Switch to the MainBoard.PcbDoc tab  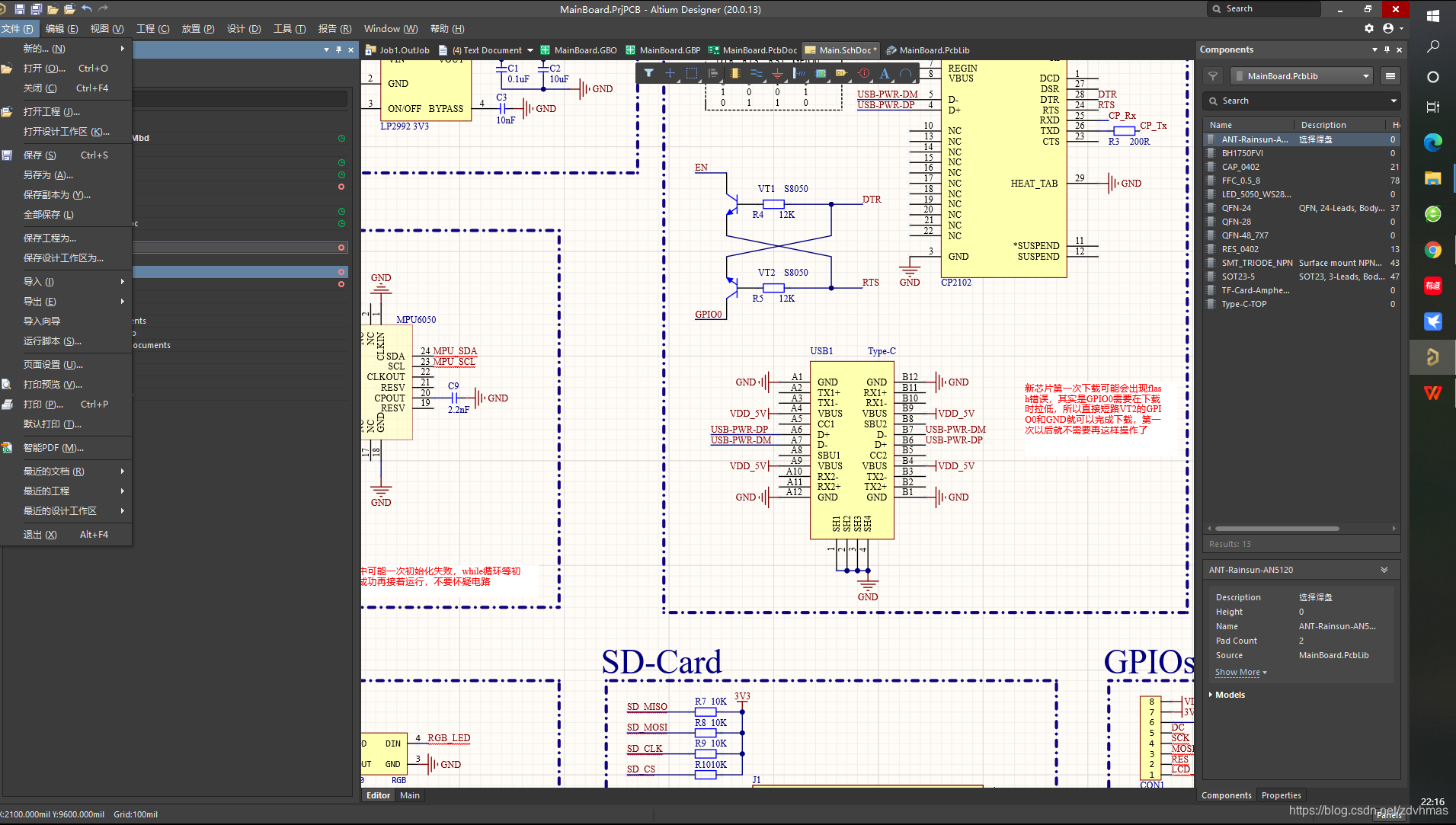point(754,50)
